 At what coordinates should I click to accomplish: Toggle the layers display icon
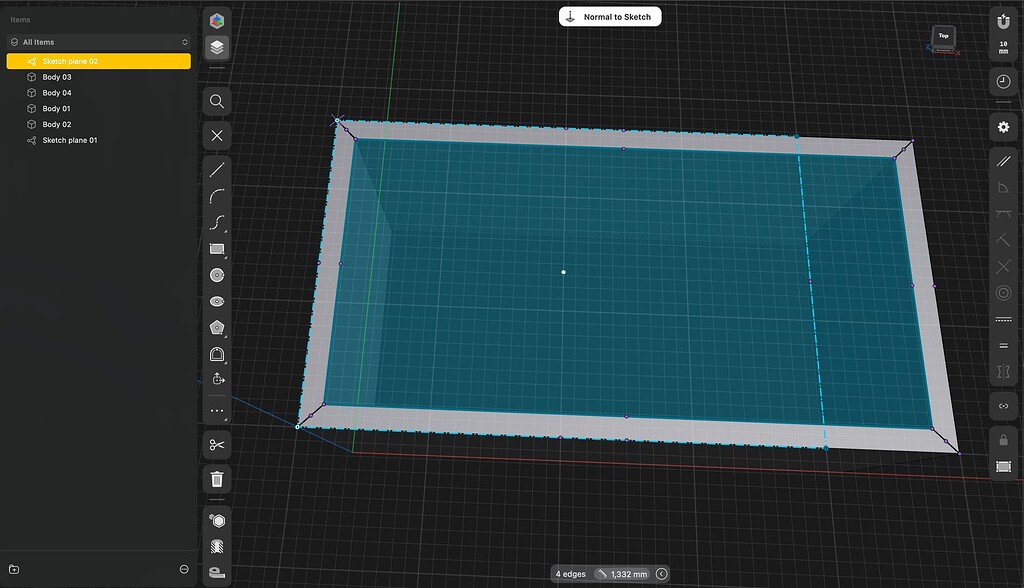pyautogui.click(x=217, y=46)
